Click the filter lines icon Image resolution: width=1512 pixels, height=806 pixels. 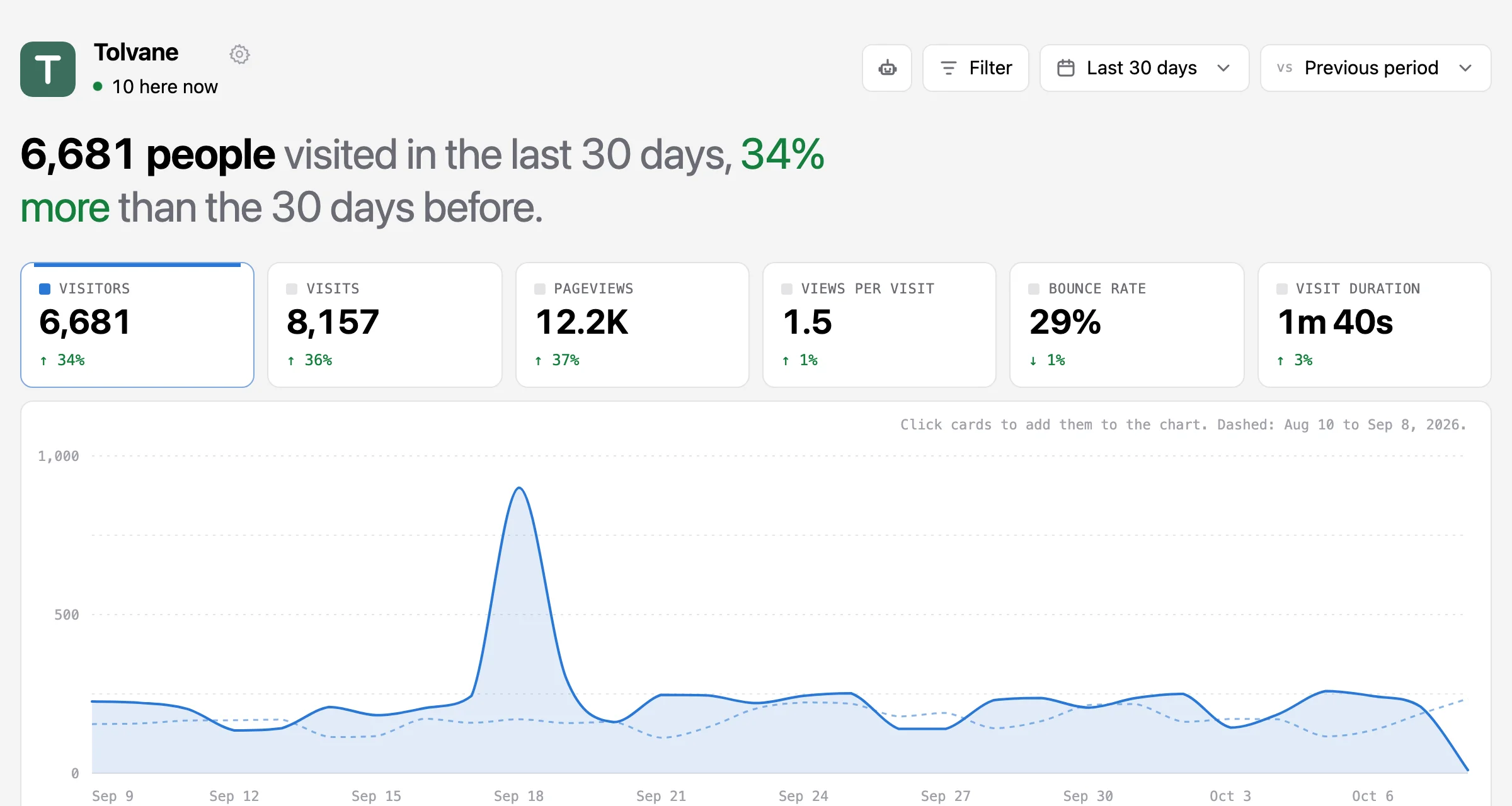click(948, 68)
